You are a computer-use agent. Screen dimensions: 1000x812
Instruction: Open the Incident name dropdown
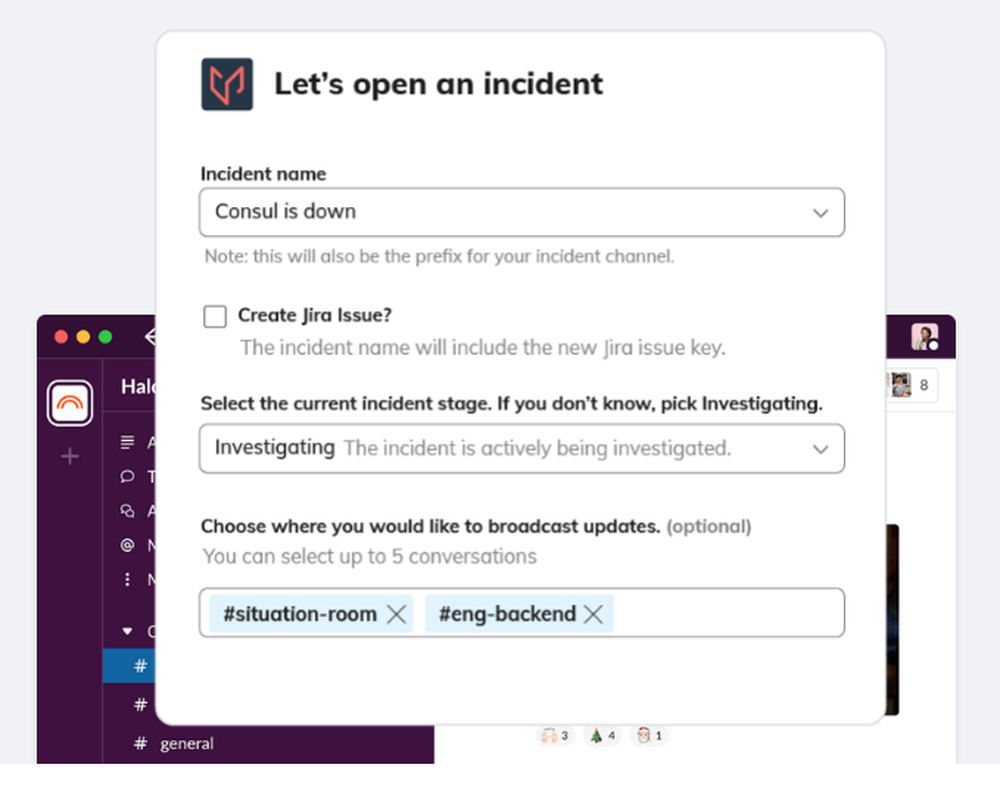click(522, 212)
